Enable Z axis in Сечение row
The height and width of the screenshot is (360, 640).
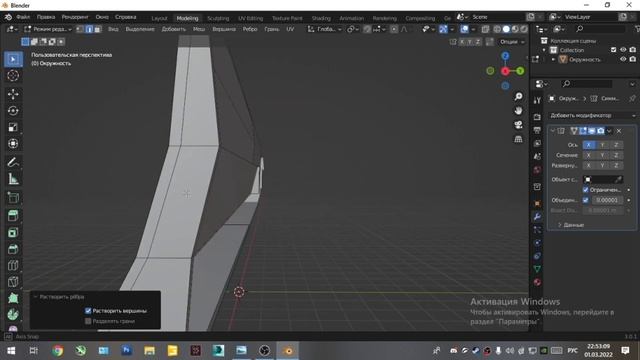pyautogui.click(x=616, y=155)
